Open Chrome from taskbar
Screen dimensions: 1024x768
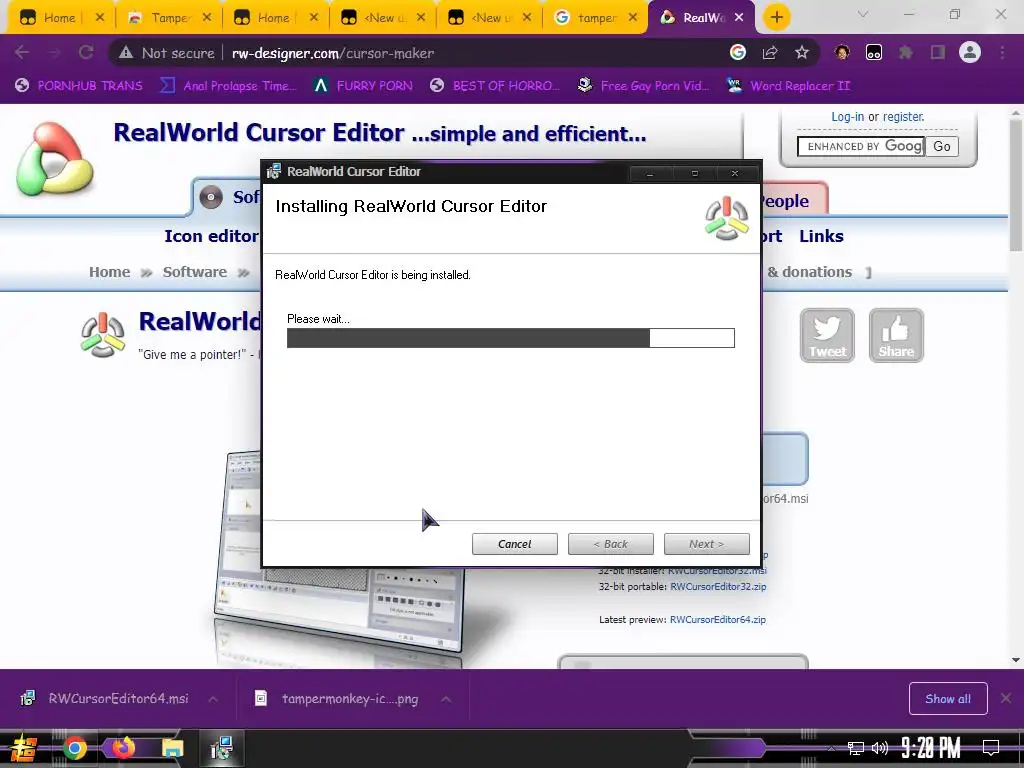(x=74, y=748)
